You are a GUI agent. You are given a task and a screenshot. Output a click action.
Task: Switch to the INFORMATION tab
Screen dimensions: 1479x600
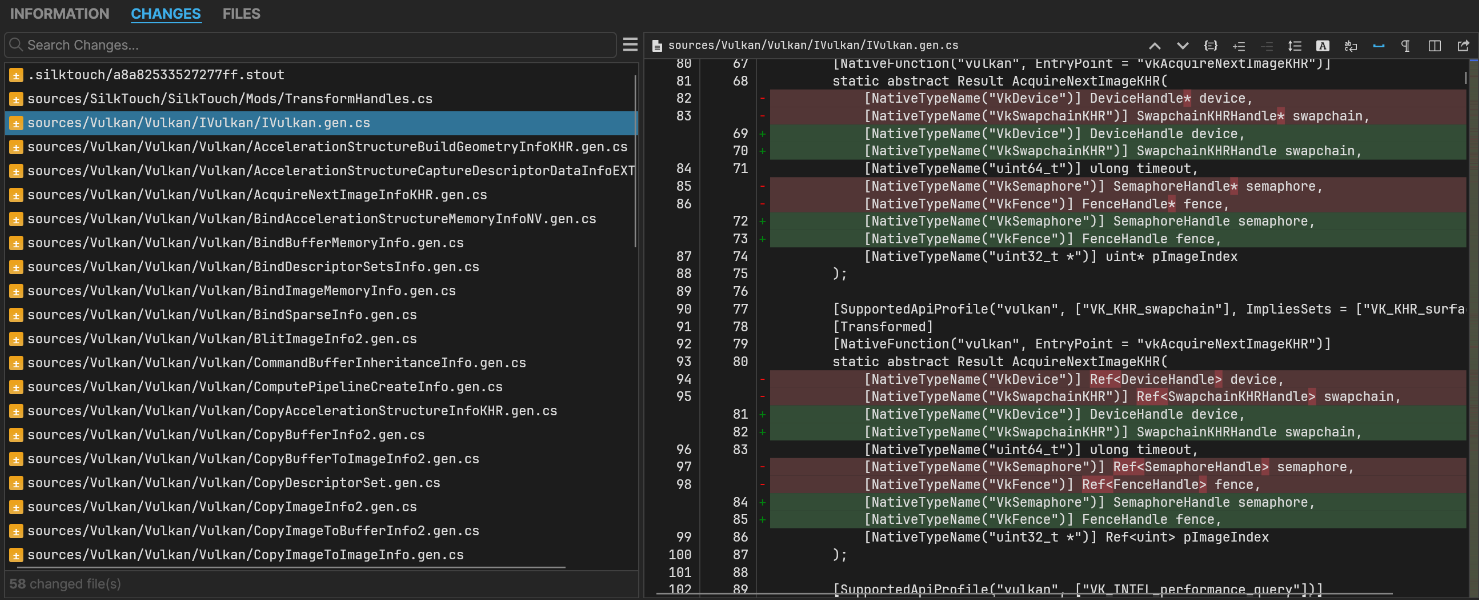pyautogui.click(x=60, y=14)
